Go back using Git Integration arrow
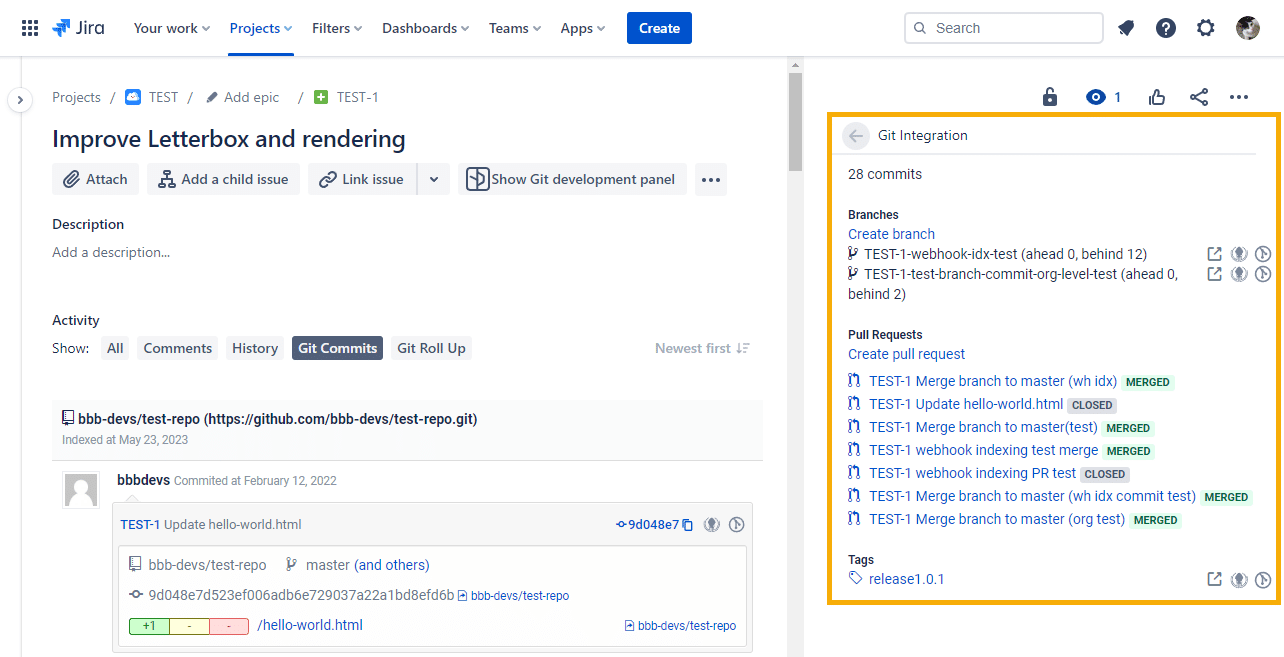The image size is (1284, 657). (x=855, y=136)
